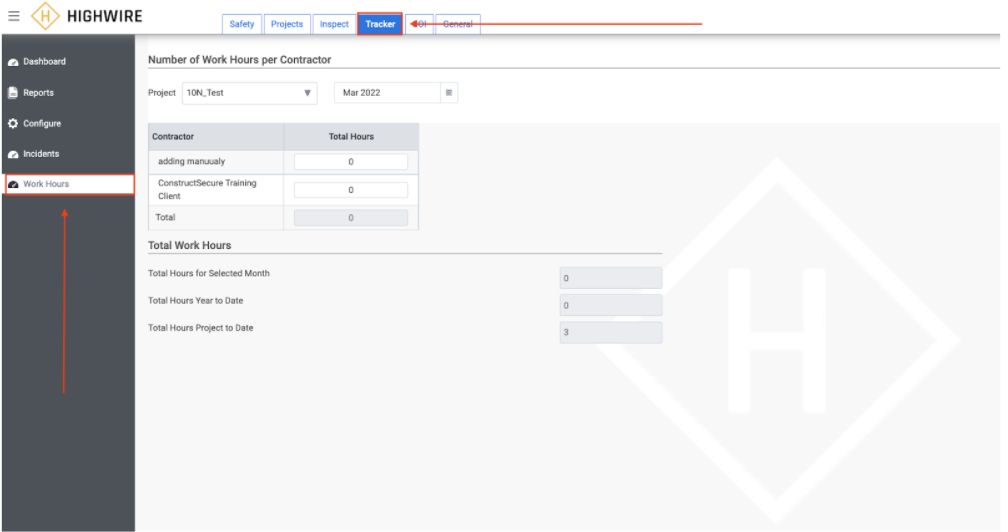1008x532 pixels.
Task: Expand the Project dropdown arrow
Action: coord(307,93)
